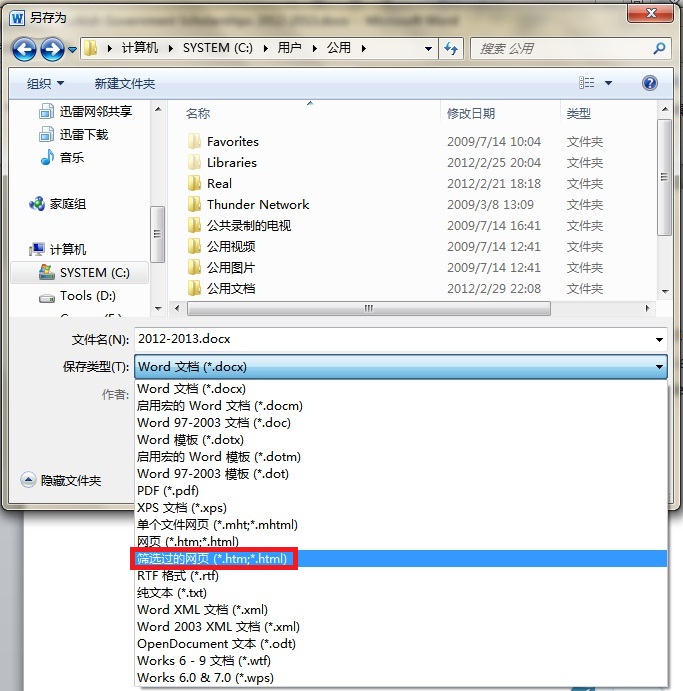Open the address bar history dropdown arrow
The width and height of the screenshot is (683, 691).
click(428, 48)
